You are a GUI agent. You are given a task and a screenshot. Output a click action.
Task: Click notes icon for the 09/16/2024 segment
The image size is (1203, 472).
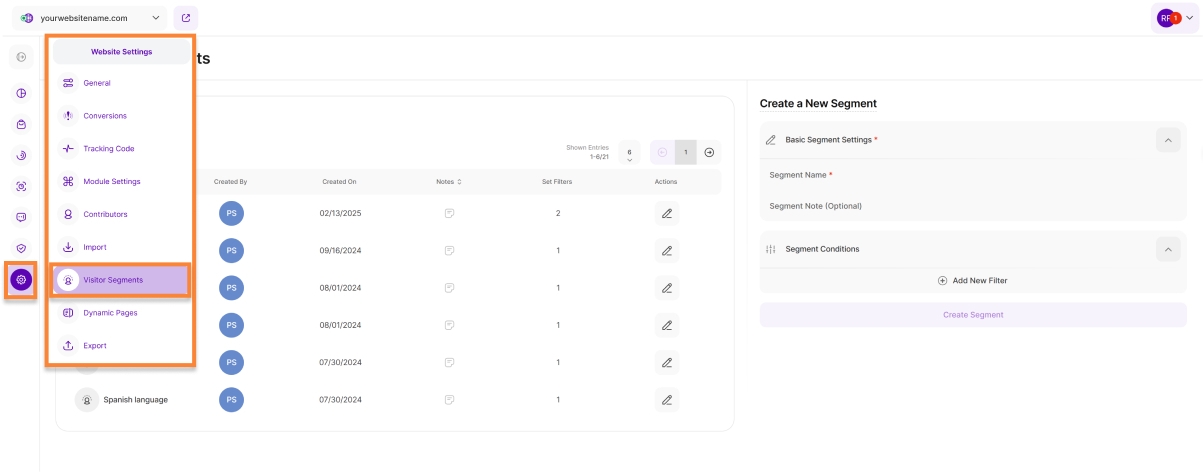tap(450, 250)
